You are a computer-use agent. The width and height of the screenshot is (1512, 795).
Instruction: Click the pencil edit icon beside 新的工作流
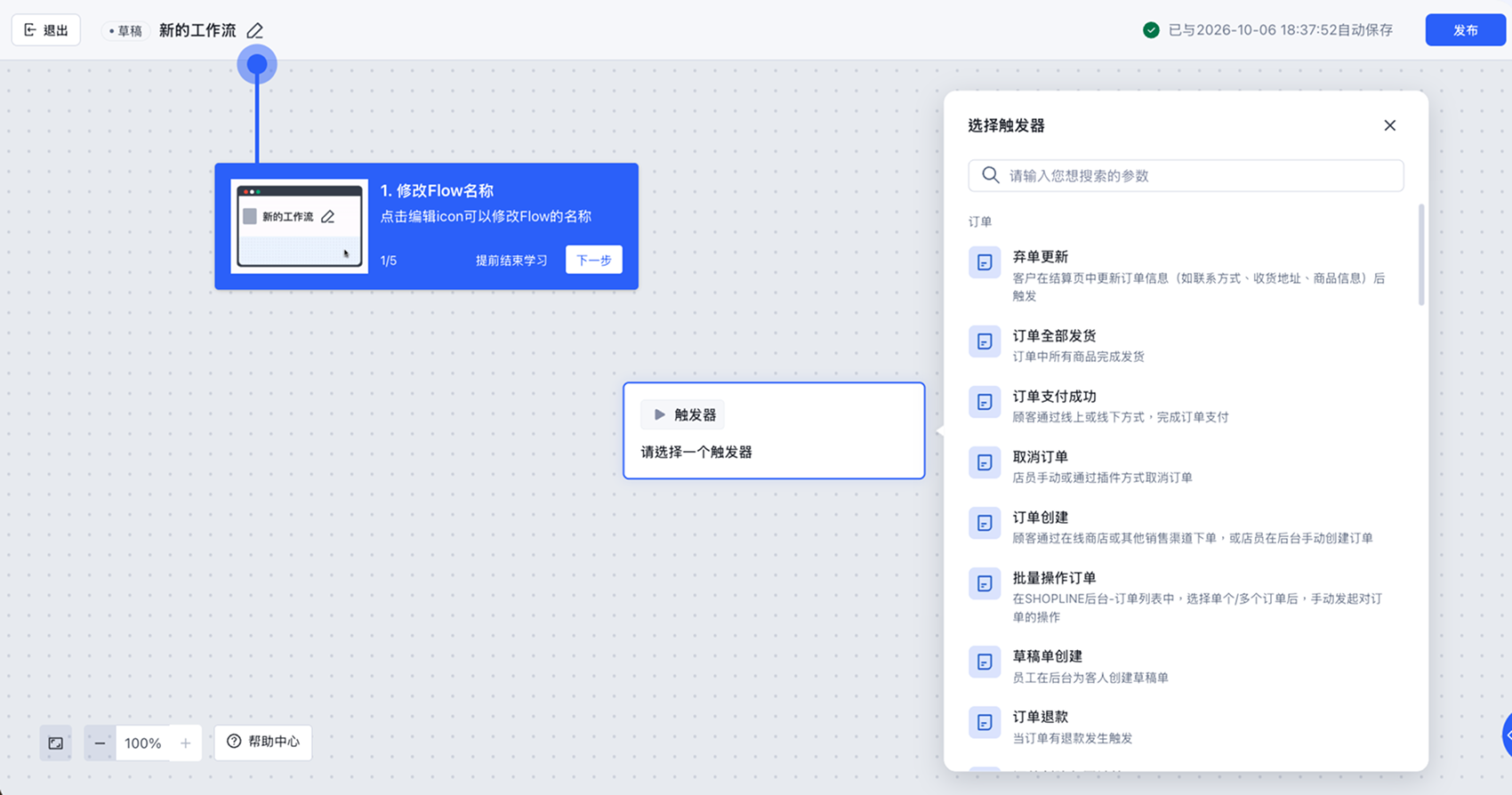coord(255,30)
